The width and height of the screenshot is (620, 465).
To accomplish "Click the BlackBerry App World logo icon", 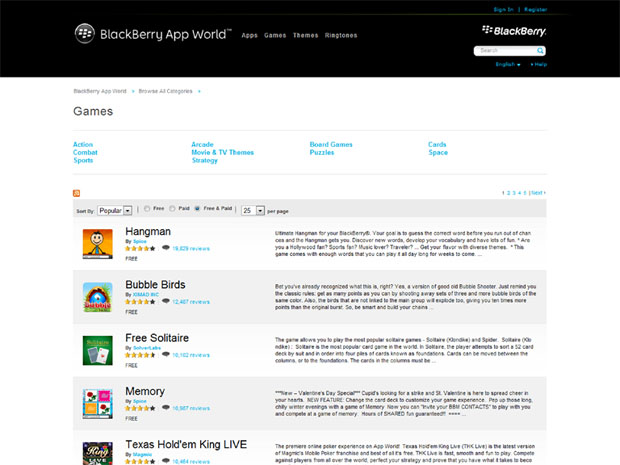I will coord(85,34).
